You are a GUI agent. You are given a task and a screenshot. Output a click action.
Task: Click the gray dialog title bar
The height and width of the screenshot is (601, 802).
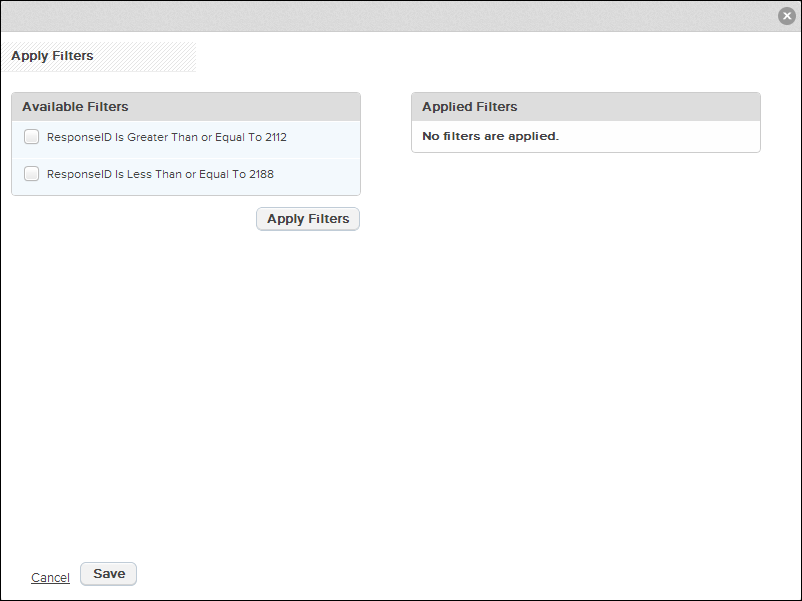pyautogui.click(x=389, y=16)
